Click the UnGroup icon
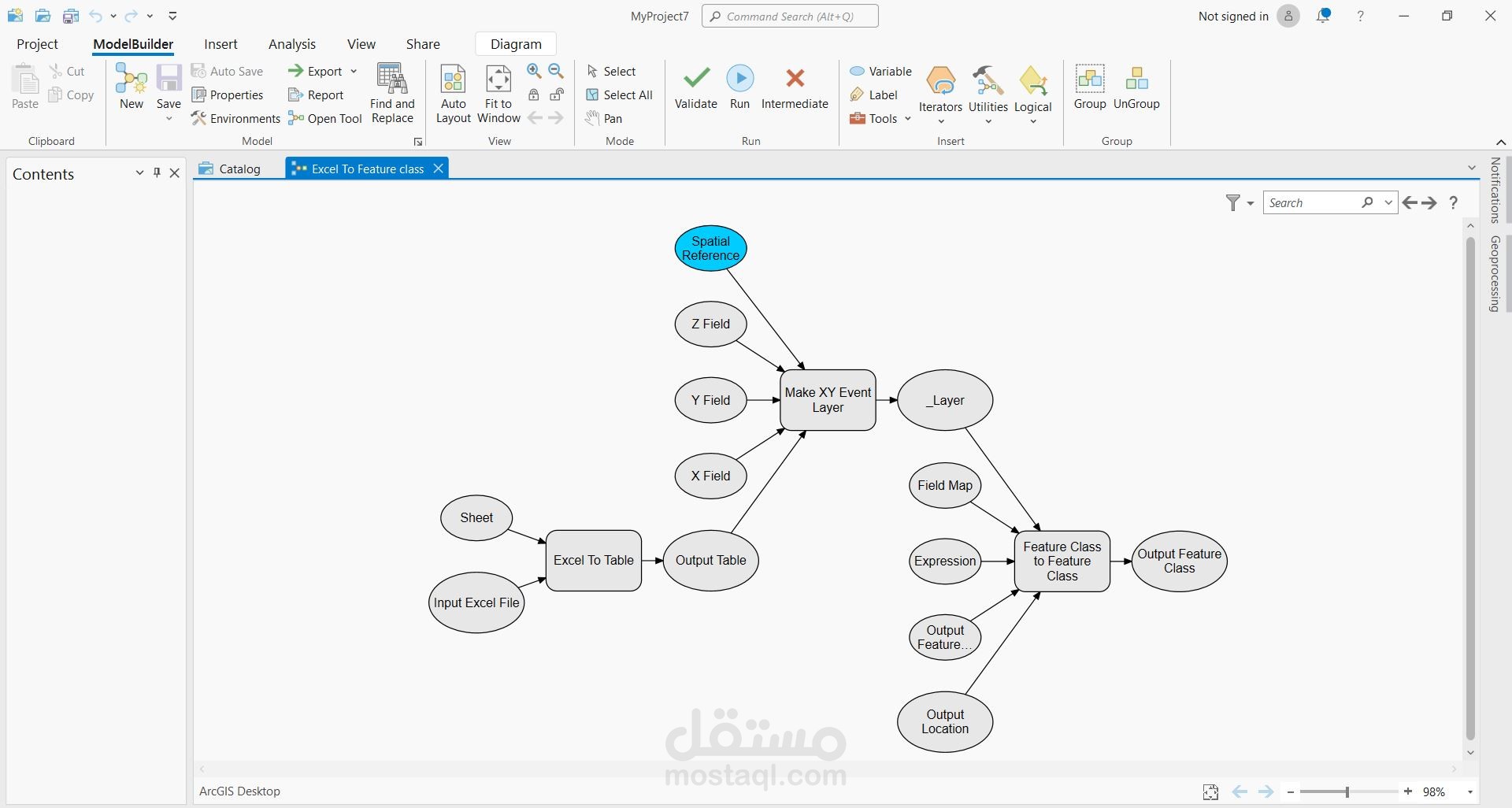This screenshot has width=1512, height=808. click(1136, 78)
